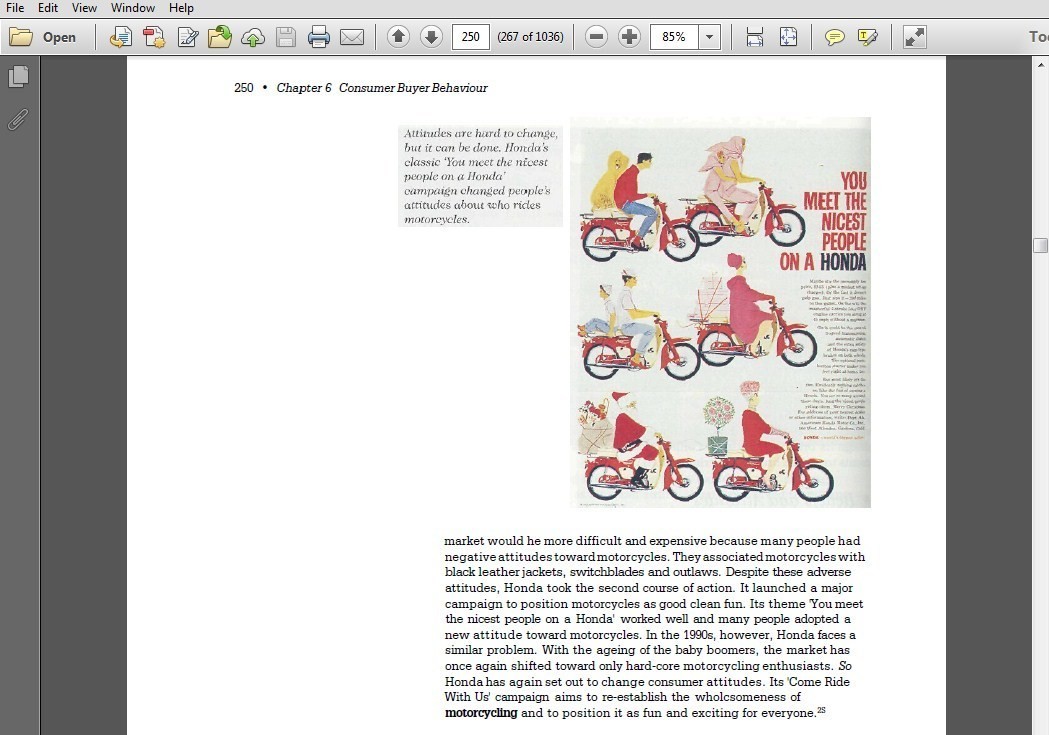Open the attachments paperclip panel
This screenshot has width=1049, height=735.
tap(18, 120)
